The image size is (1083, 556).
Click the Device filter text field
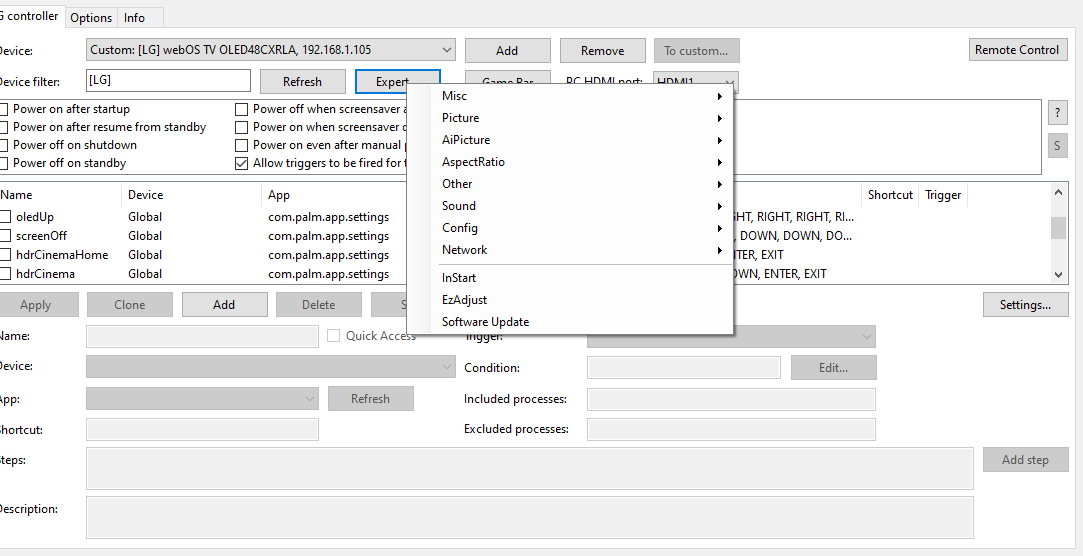point(168,80)
